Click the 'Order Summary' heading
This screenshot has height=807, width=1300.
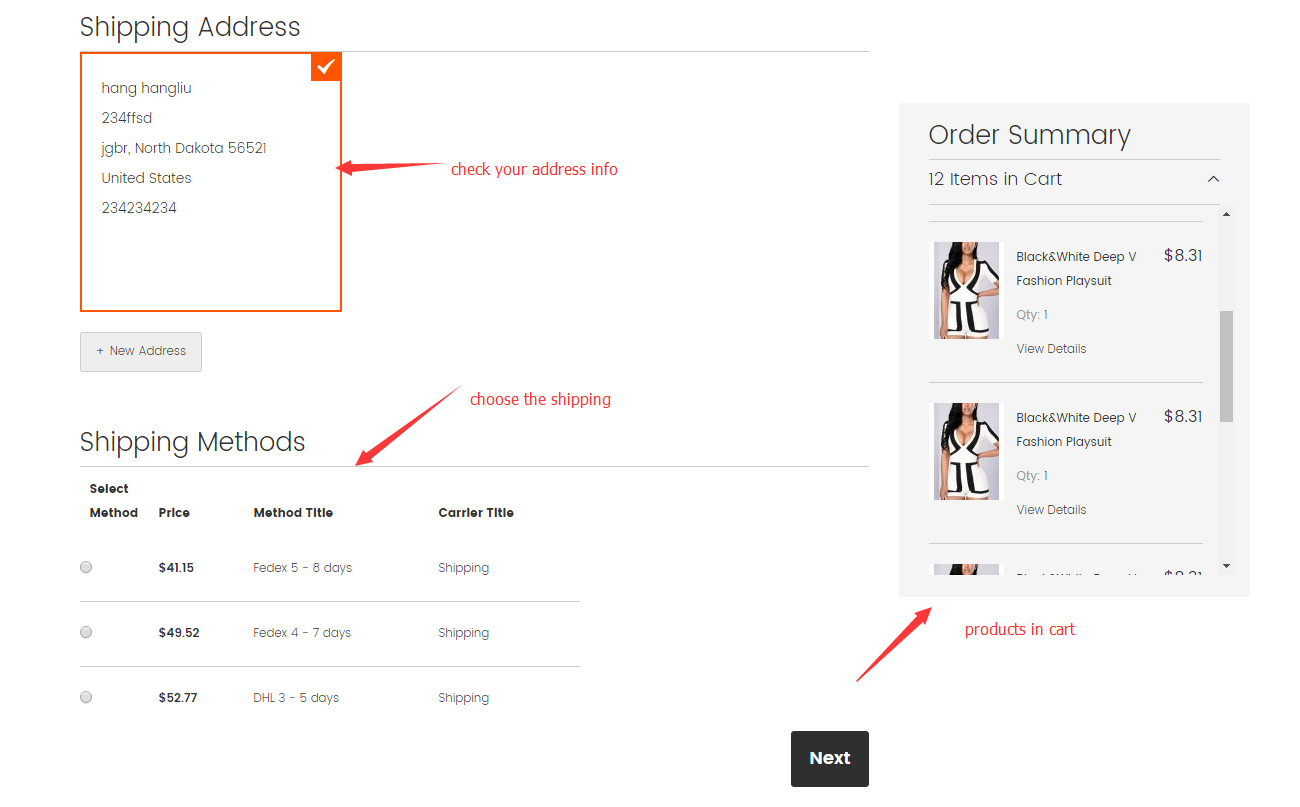pyautogui.click(x=1029, y=135)
